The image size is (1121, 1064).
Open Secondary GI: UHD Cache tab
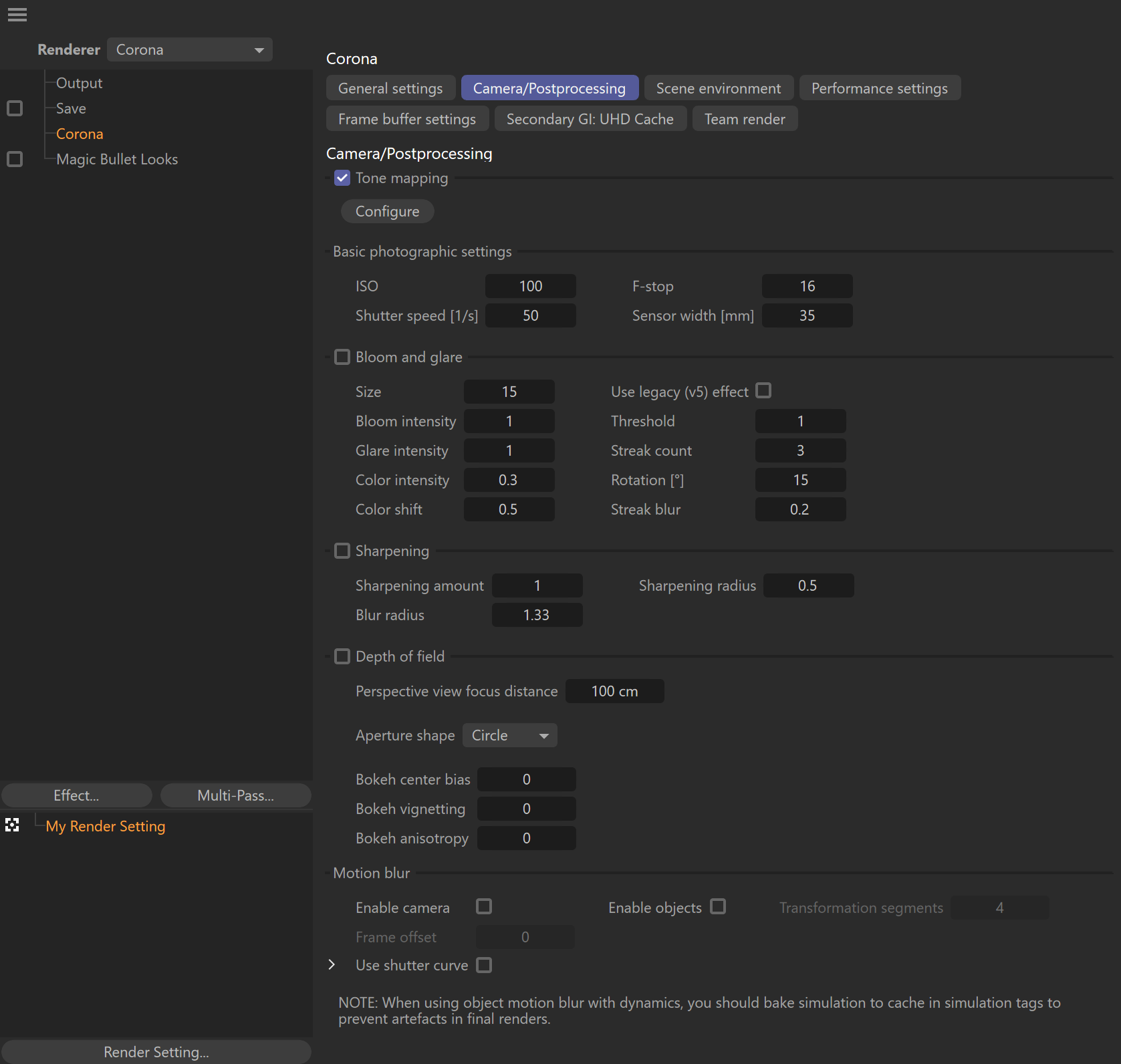[590, 119]
